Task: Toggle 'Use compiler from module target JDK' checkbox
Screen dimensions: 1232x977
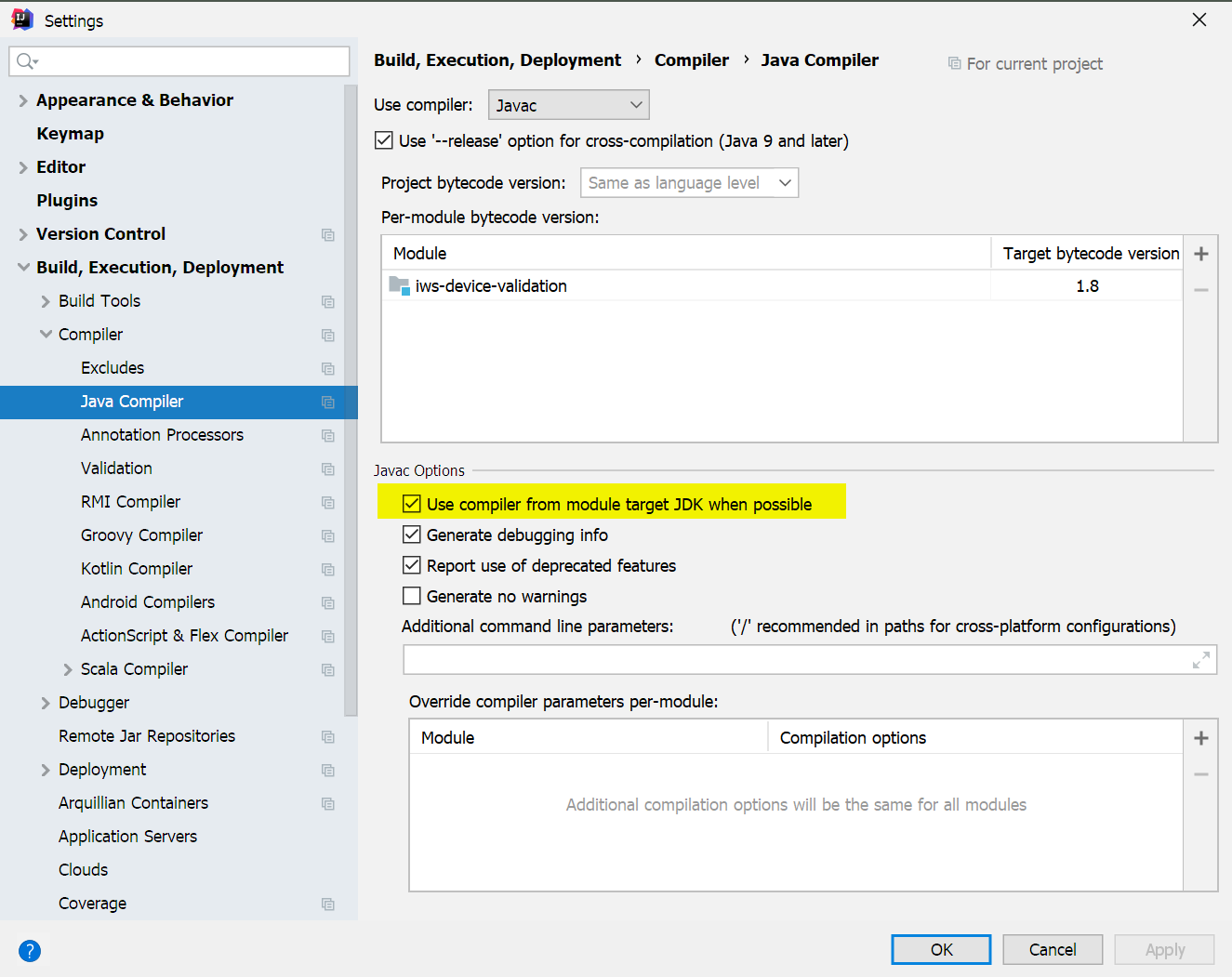Action: pos(412,504)
